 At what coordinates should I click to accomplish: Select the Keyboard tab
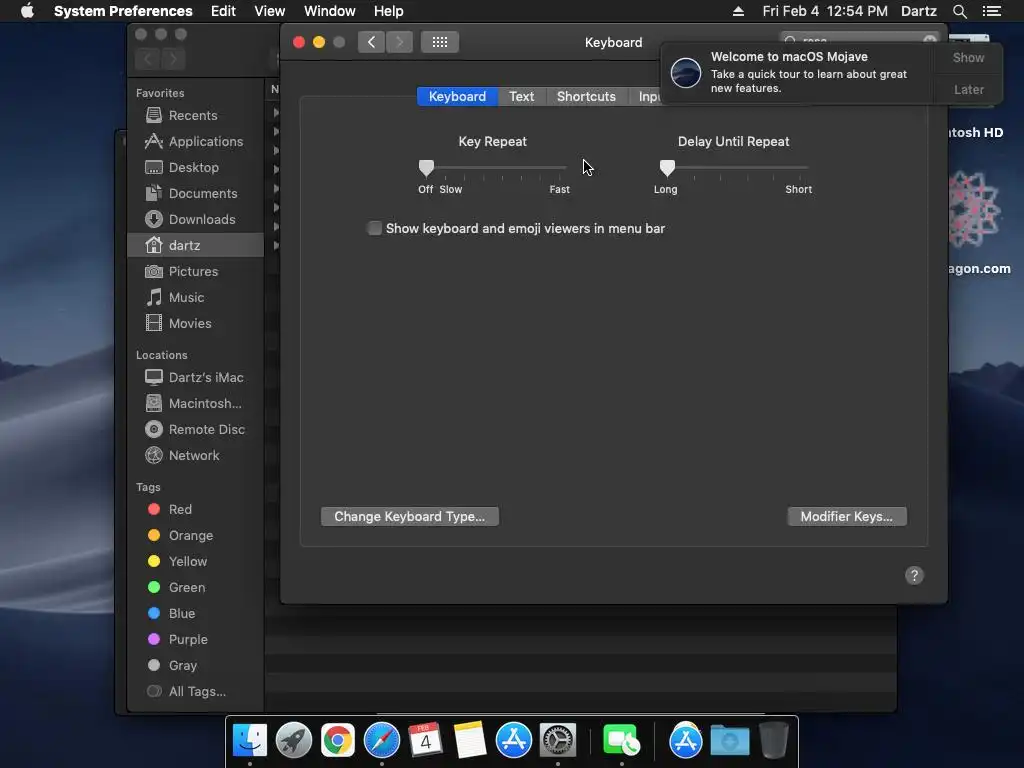pyautogui.click(x=457, y=97)
